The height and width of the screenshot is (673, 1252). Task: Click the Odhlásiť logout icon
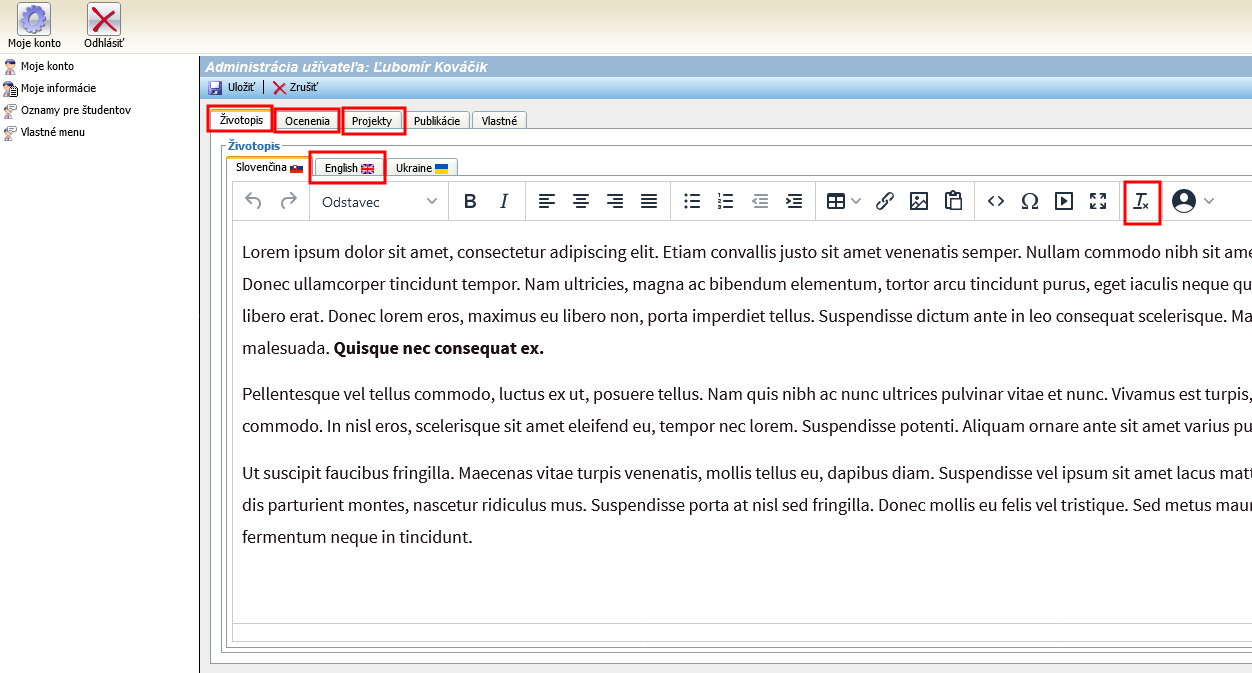click(104, 19)
